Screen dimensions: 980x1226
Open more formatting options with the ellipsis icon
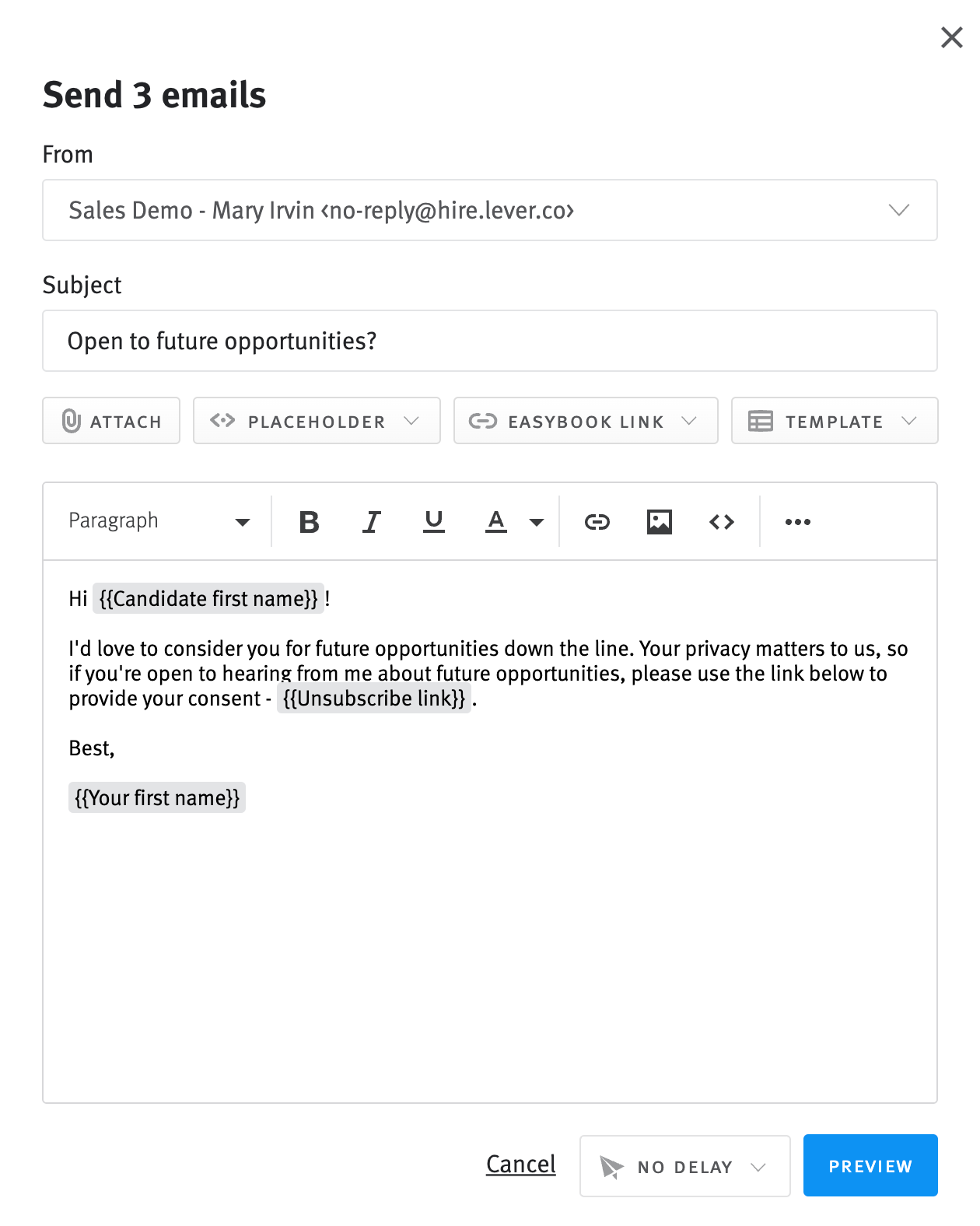pos(798,521)
